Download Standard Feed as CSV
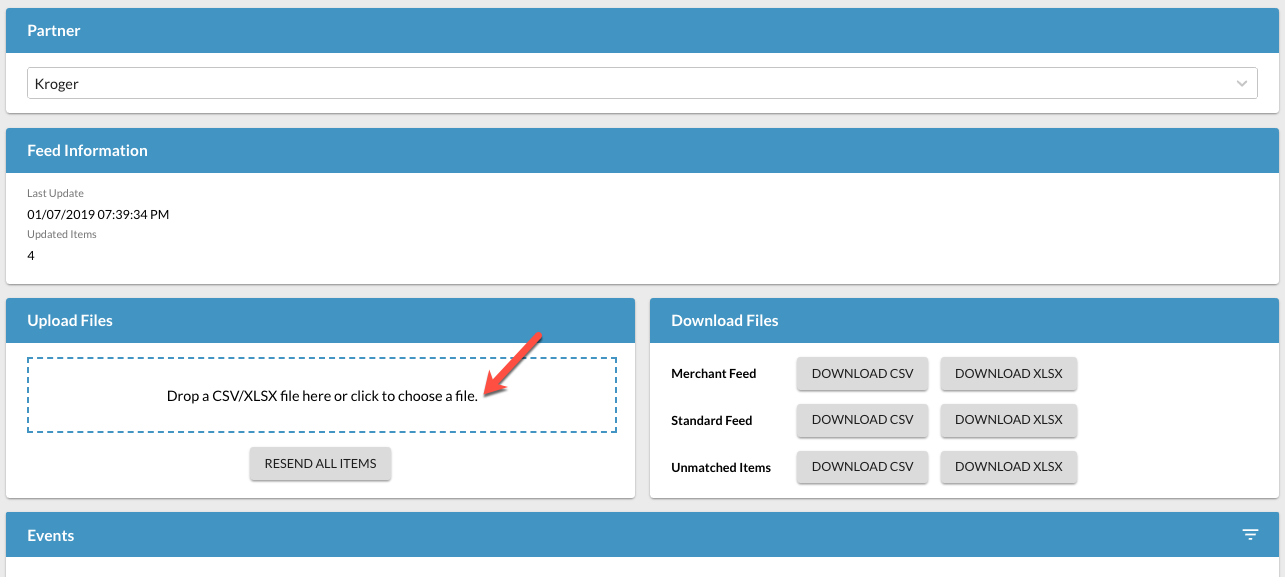 (x=862, y=420)
